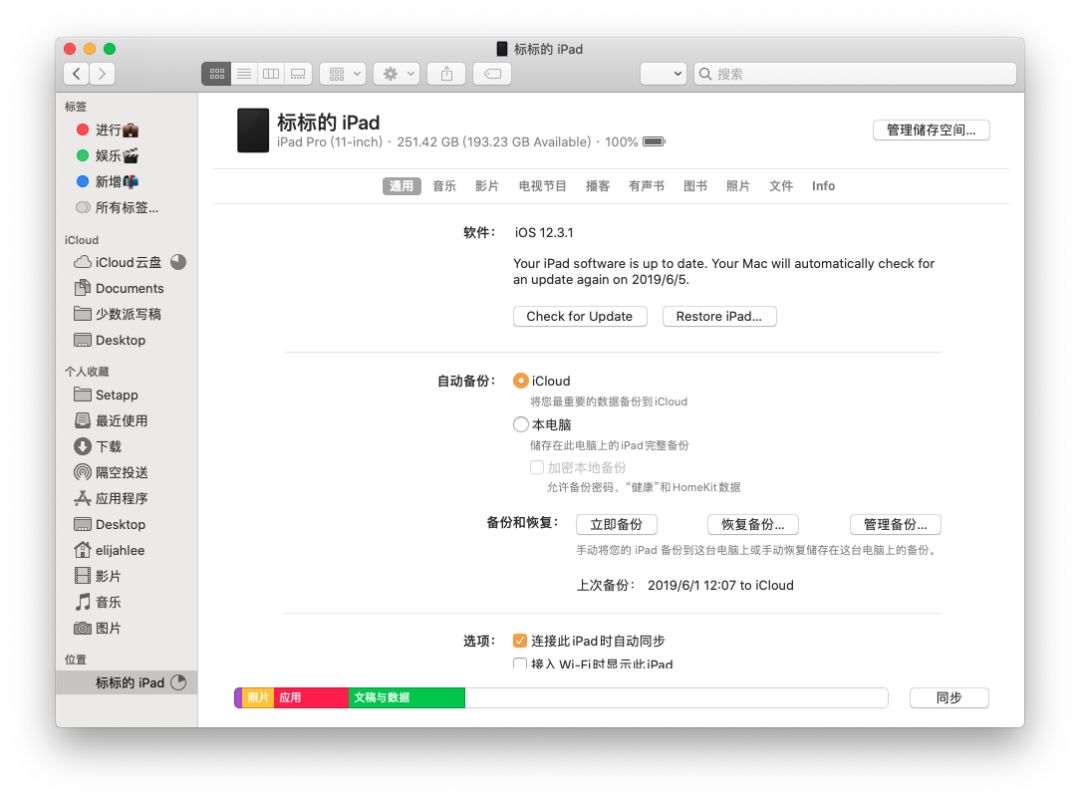Switch to the 音乐 tab
The image size is (1080, 801).
[x=444, y=186]
